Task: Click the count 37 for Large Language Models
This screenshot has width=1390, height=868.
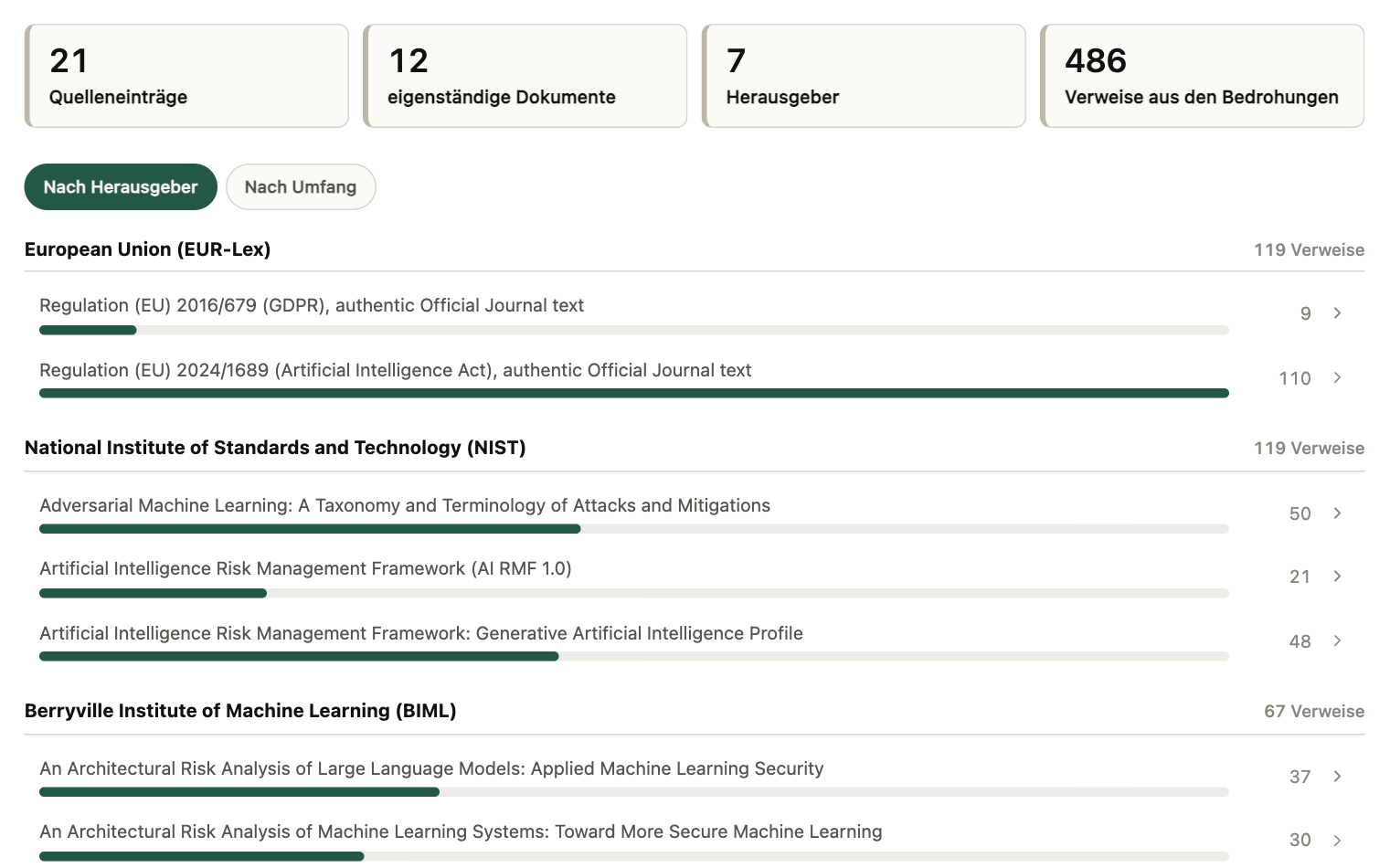Action: [1300, 778]
